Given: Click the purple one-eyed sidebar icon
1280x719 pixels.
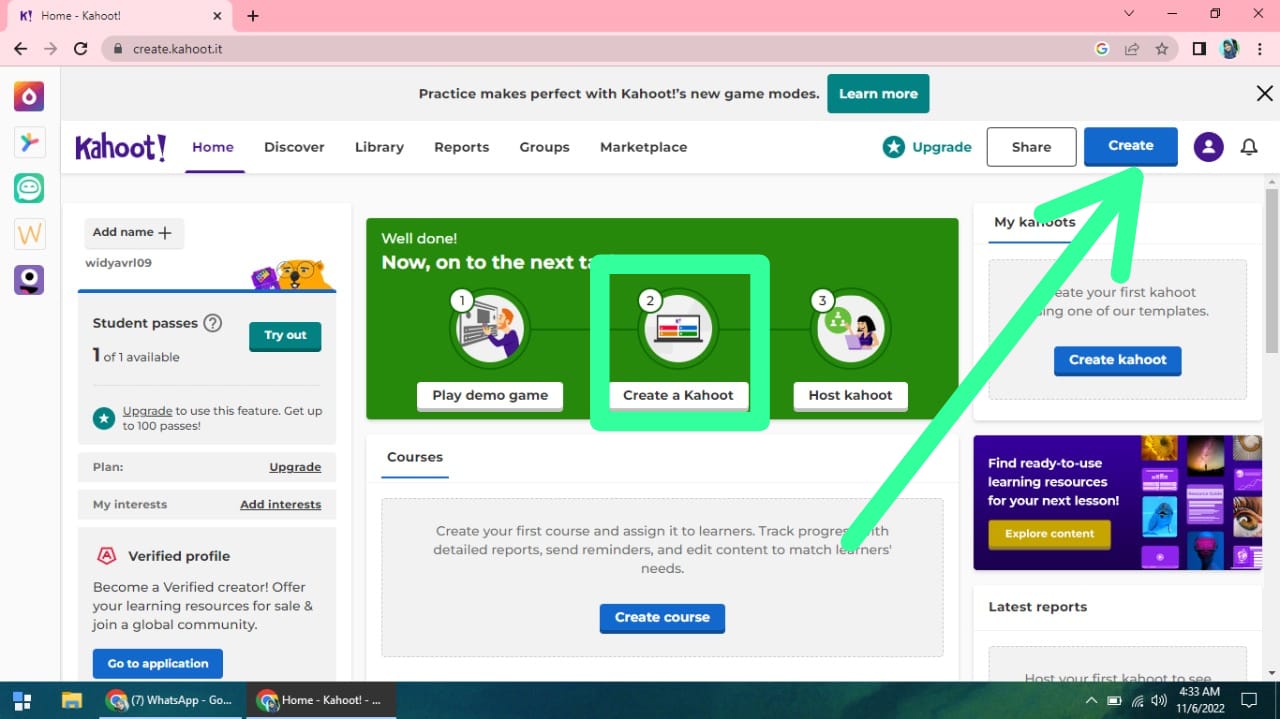Looking at the screenshot, I should coord(29,280).
